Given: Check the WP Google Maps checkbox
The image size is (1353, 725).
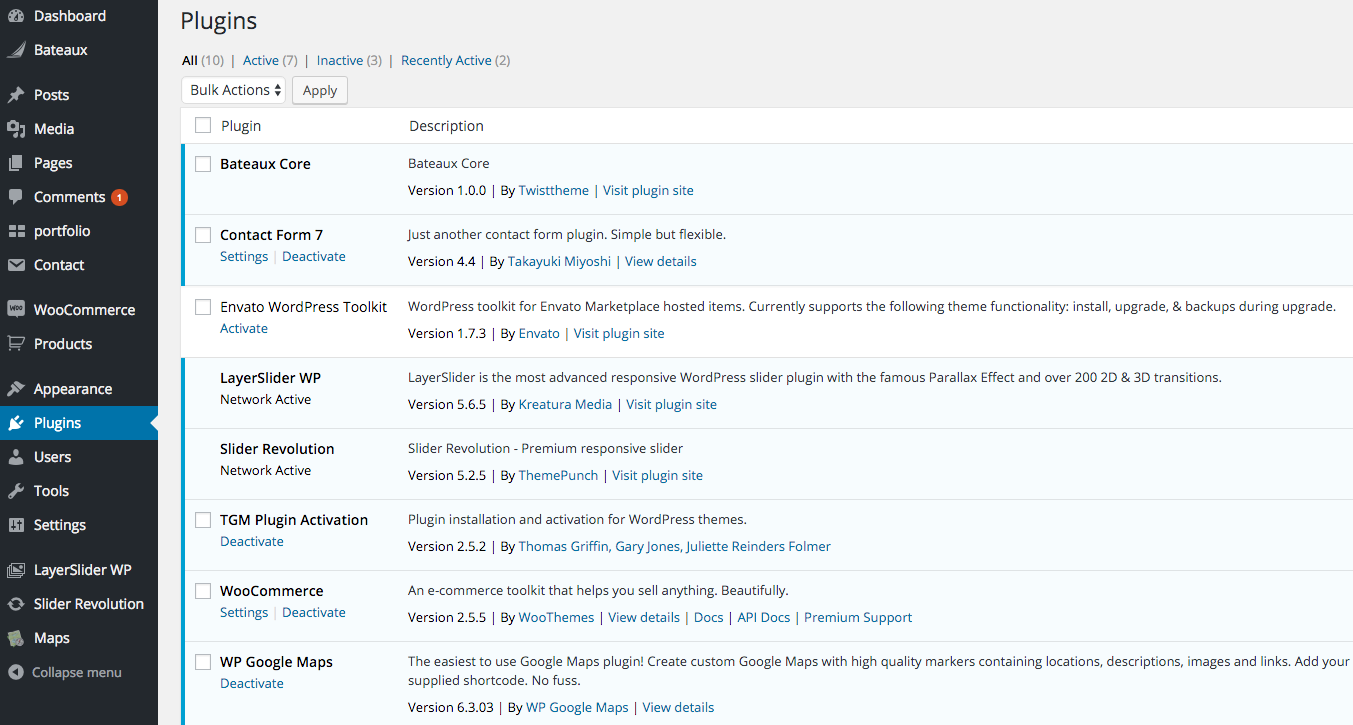Looking at the screenshot, I should (203, 662).
